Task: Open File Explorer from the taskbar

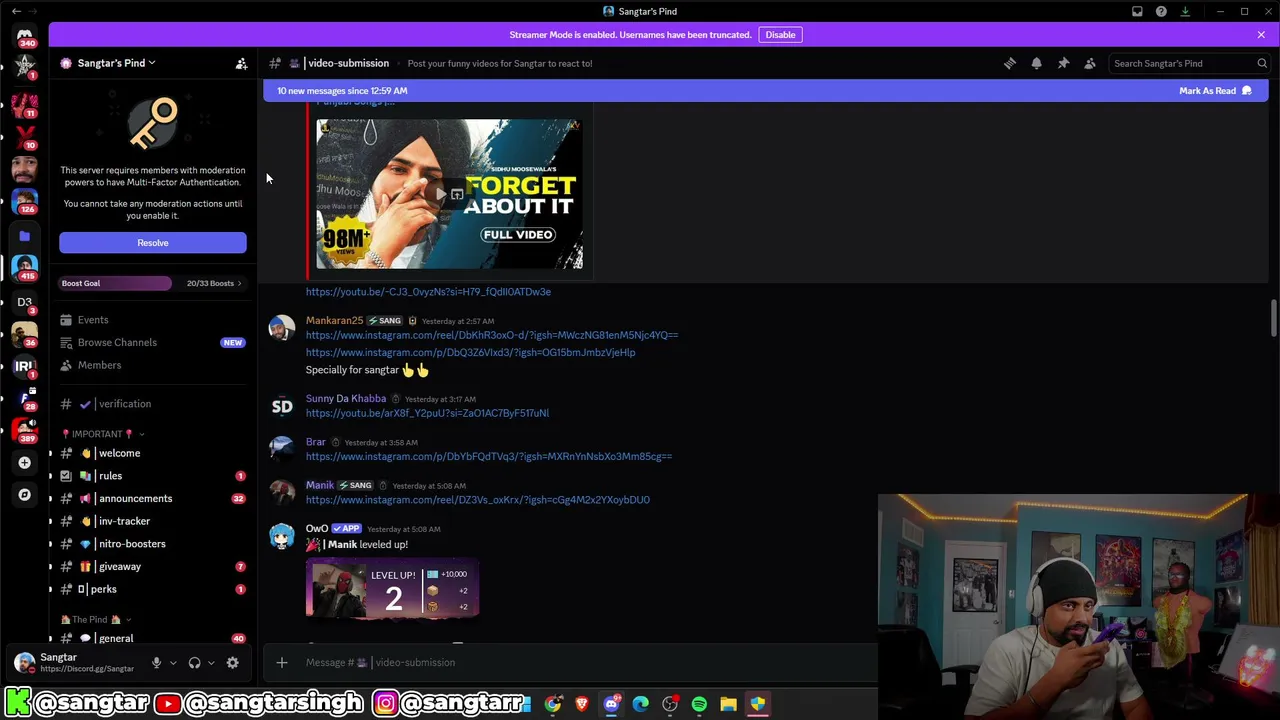Action: (728, 704)
